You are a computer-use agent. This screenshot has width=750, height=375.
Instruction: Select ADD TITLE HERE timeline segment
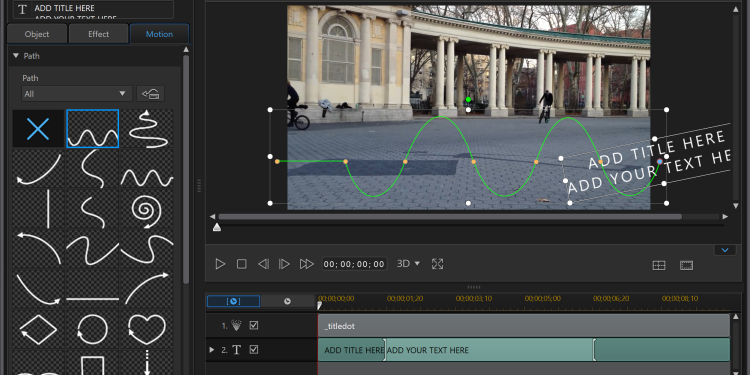(x=352, y=350)
